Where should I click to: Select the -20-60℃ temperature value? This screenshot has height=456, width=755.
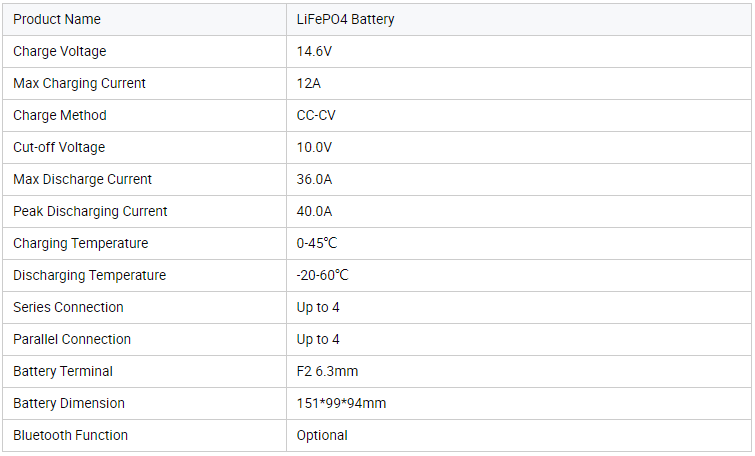tap(322, 276)
